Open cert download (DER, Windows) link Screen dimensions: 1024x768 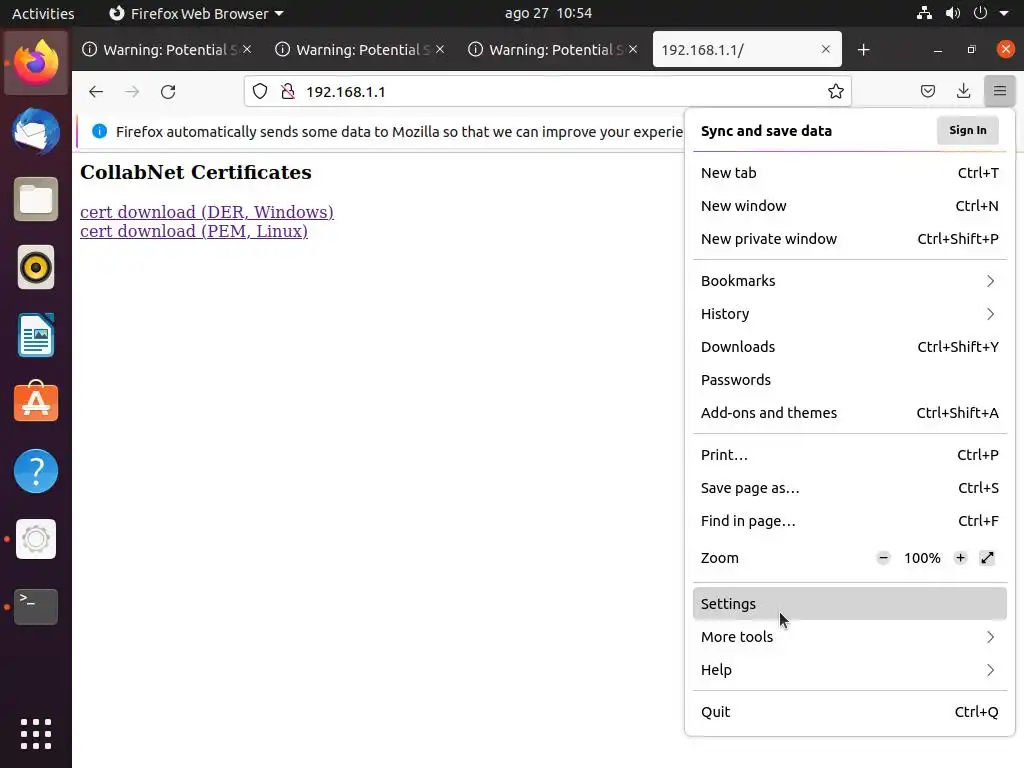(x=207, y=212)
